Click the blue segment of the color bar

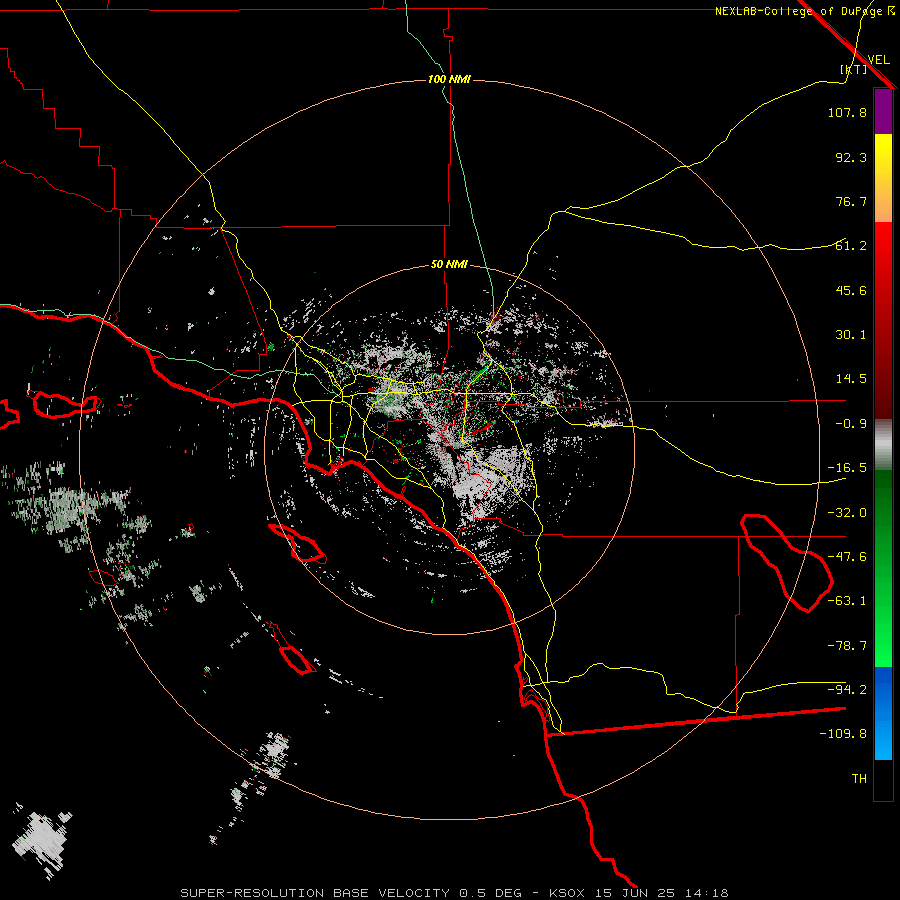tap(883, 713)
